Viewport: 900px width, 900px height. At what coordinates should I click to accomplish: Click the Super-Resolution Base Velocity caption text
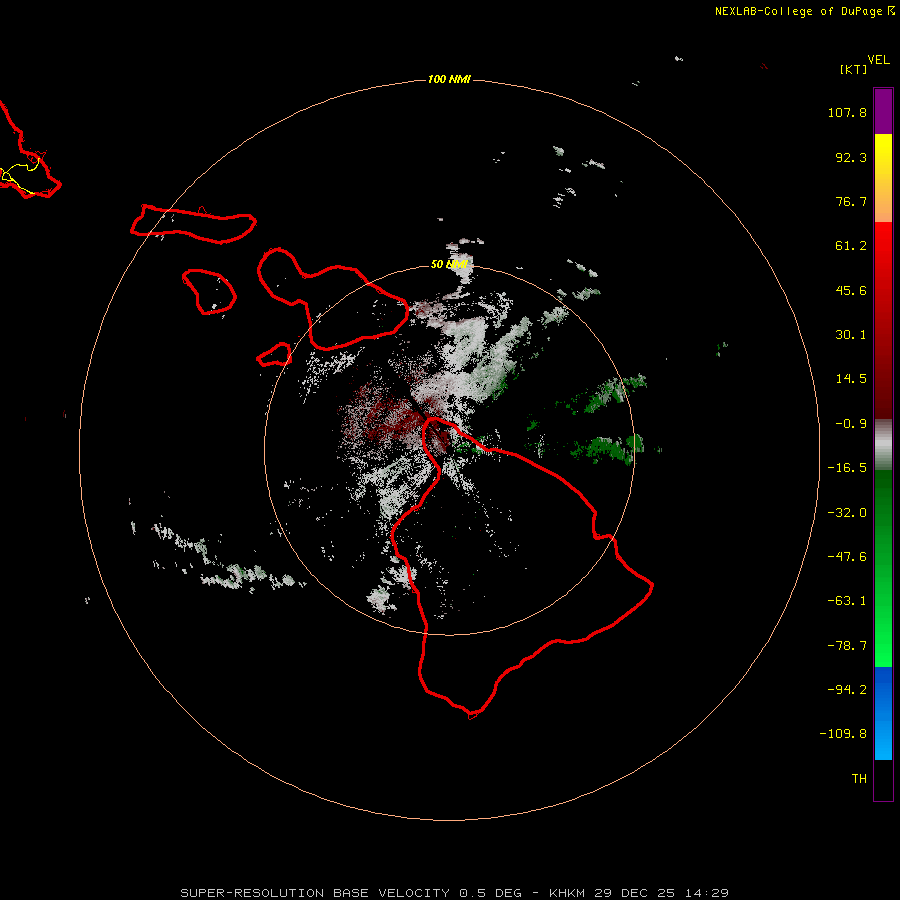point(455,893)
